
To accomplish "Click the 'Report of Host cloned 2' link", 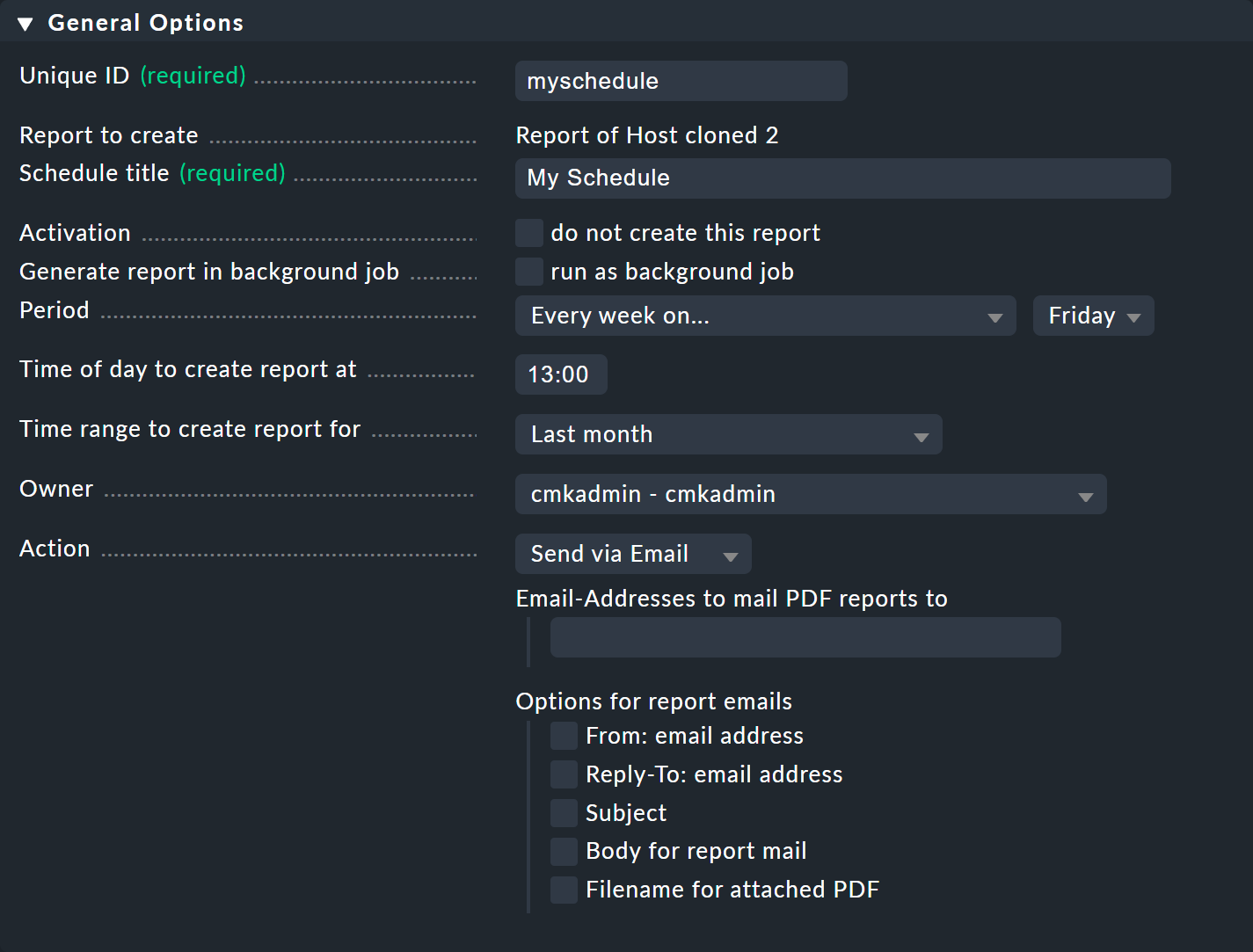I will [x=648, y=135].
